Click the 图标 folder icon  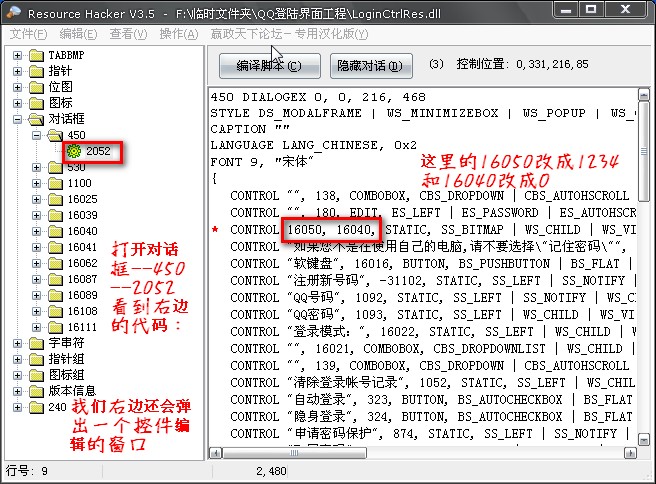(x=37, y=103)
